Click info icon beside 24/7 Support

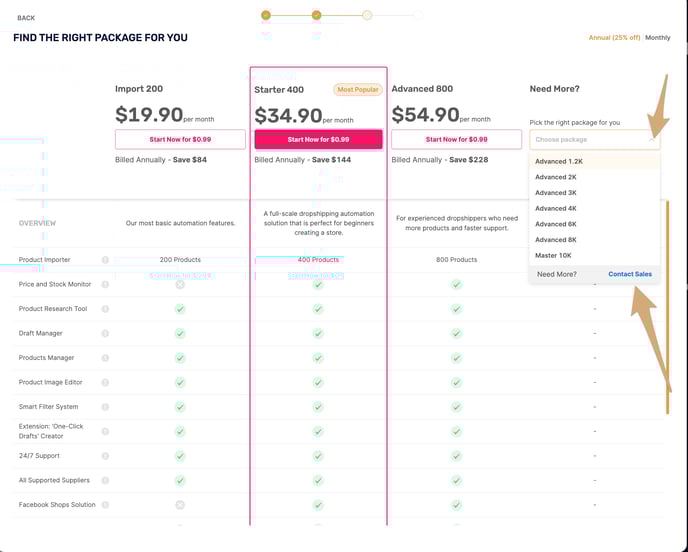pyautogui.click(x=105, y=456)
